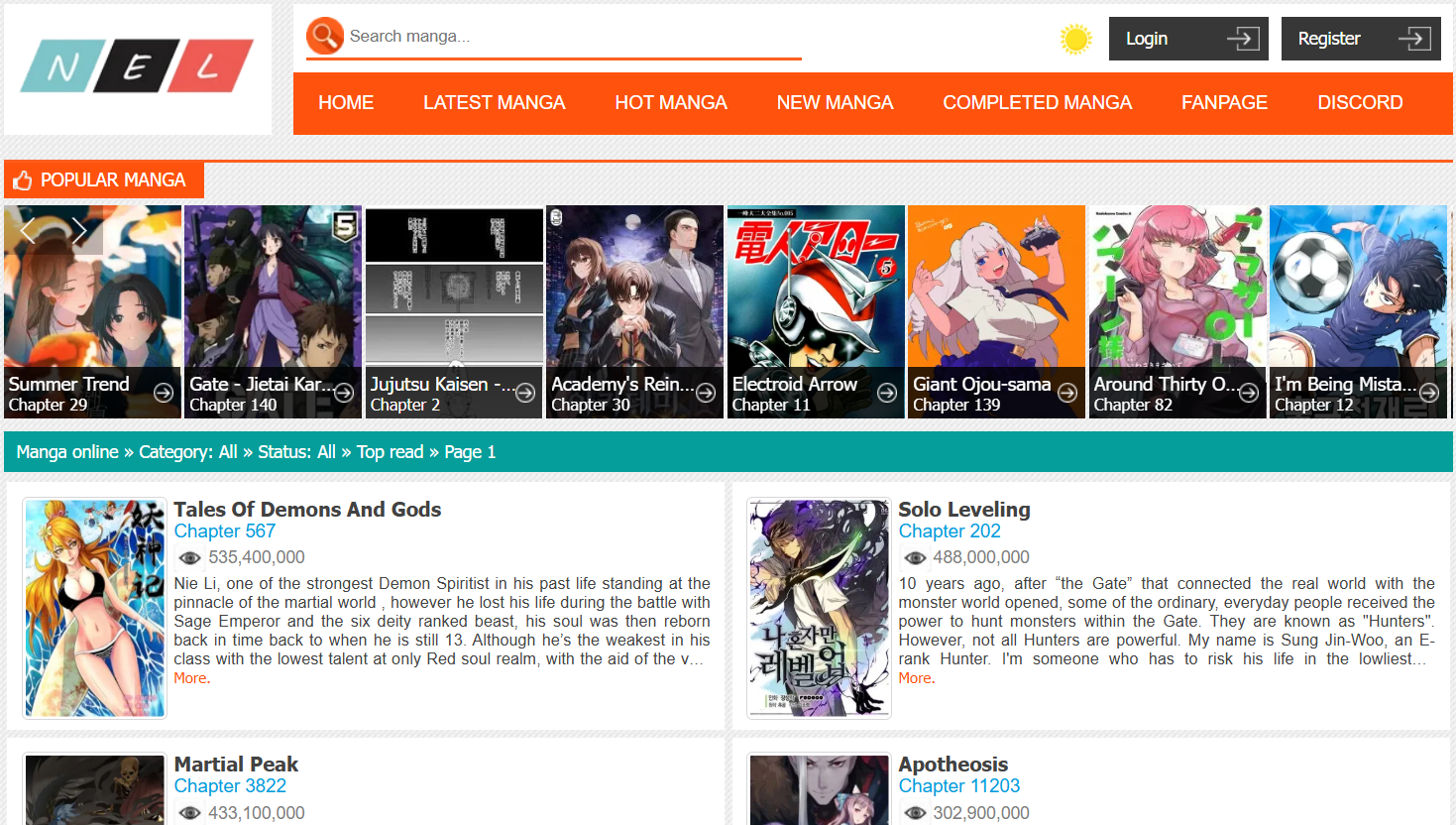Open the DISCORD menu item
Image resolution: width=1456 pixels, height=825 pixels.
click(x=1360, y=103)
